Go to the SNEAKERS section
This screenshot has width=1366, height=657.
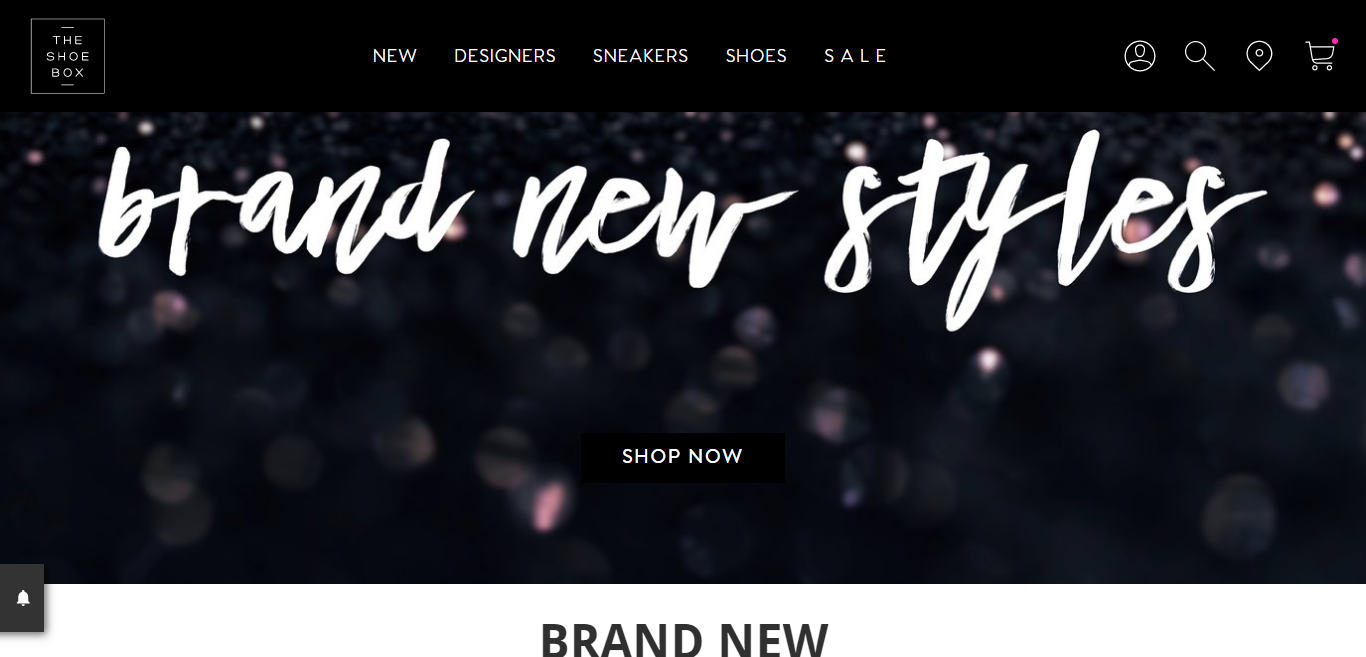coord(641,56)
